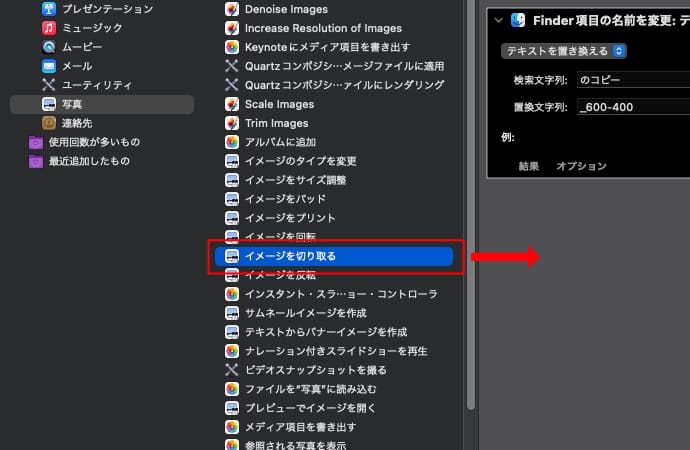
Task: Open the ユーティリティ category icon
Action: pos(49,85)
